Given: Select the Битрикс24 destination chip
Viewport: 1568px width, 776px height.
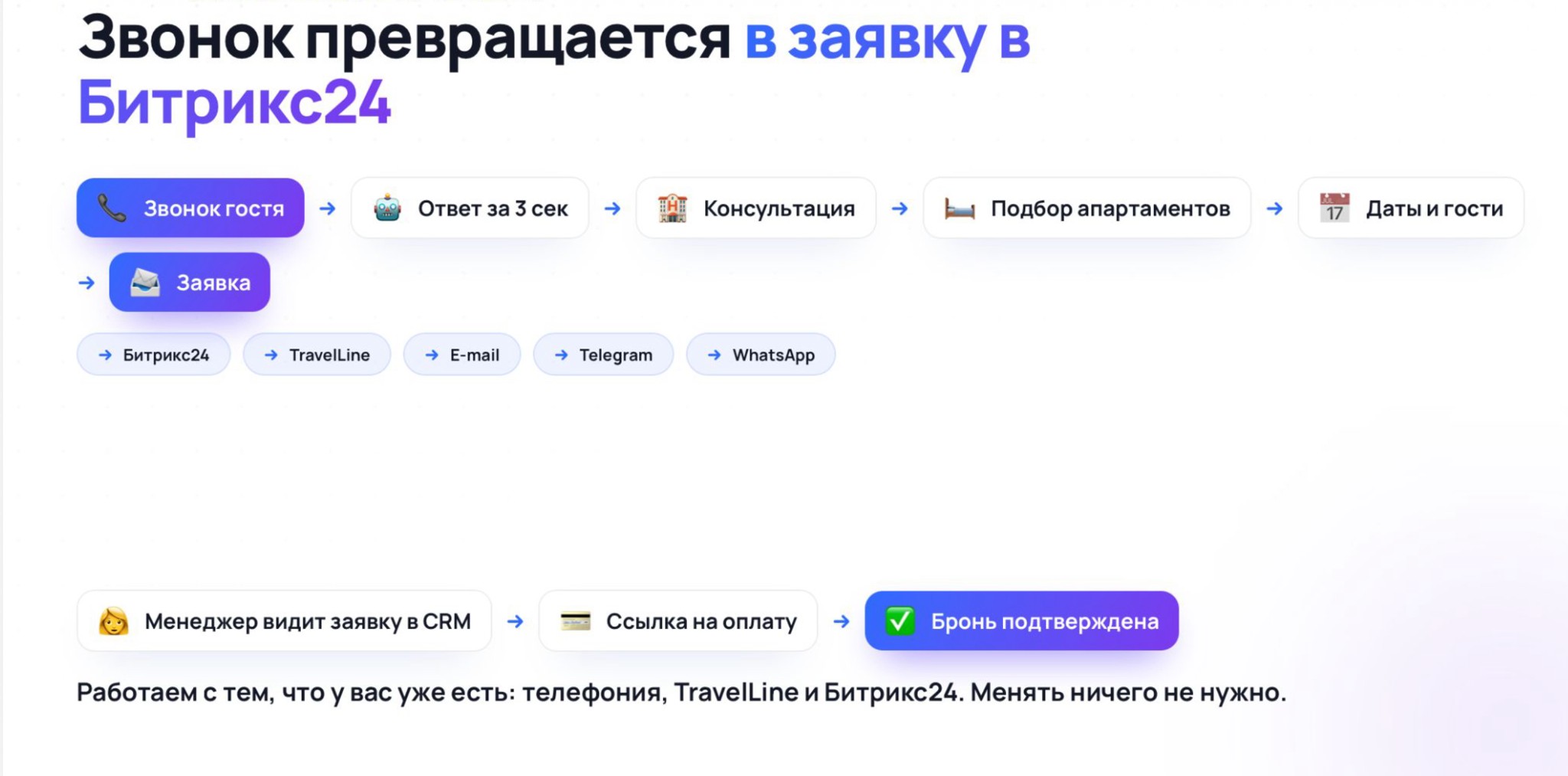Looking at the screenshot, I should [154, 355].
